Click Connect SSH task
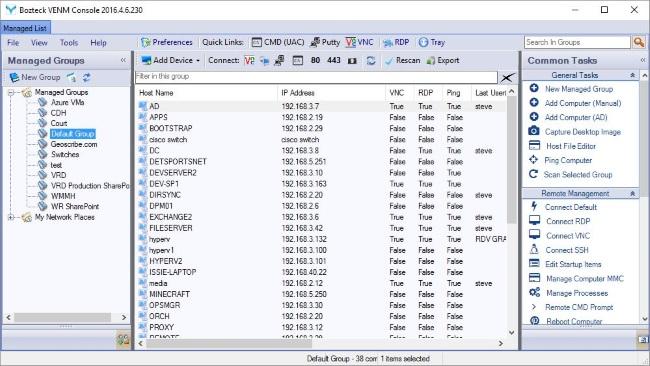Viewport: 650px width, 366px height. point(567,250)
